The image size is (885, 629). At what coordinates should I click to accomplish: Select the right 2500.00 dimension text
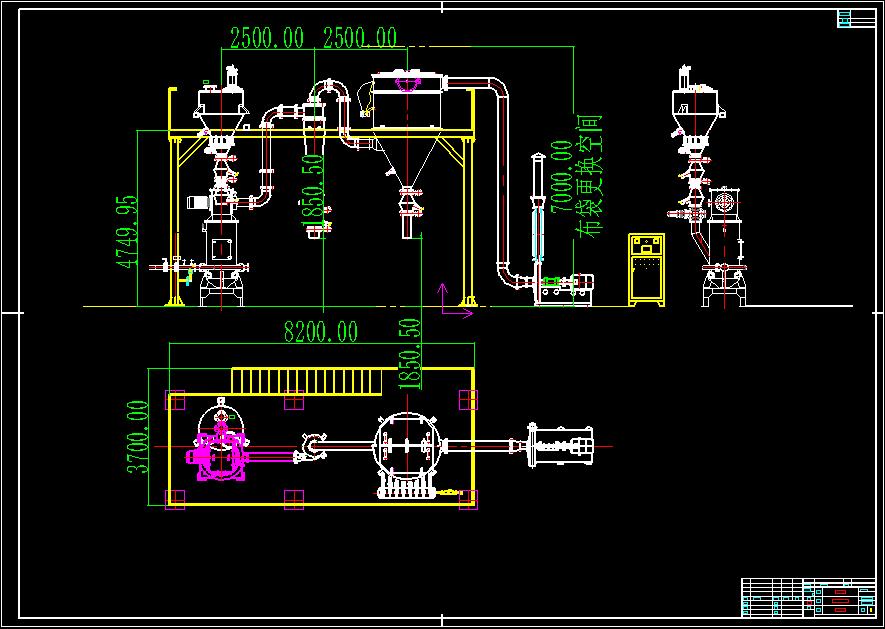(x=360, y=38)
